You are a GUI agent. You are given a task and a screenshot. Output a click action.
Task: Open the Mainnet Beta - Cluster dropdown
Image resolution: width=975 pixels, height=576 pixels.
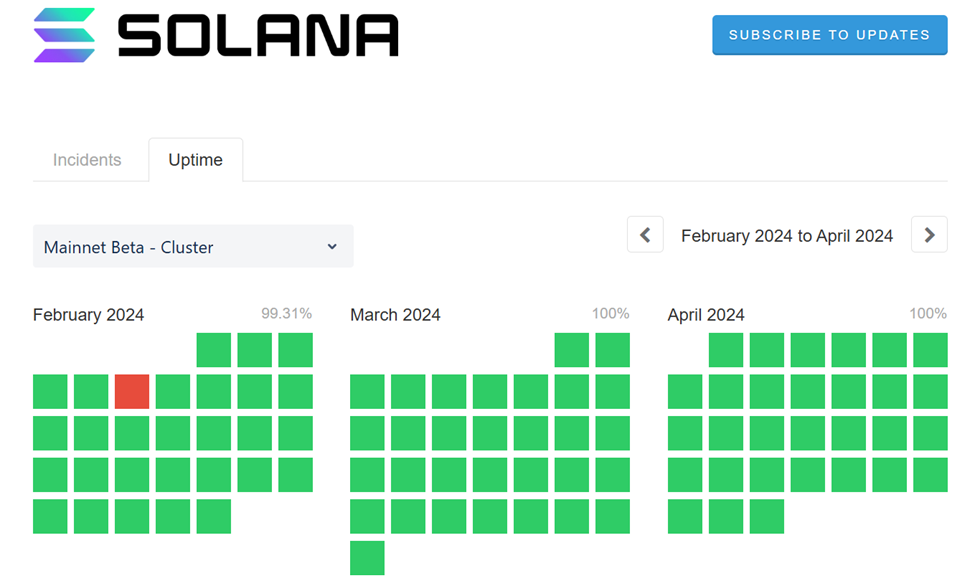[193, 246]
